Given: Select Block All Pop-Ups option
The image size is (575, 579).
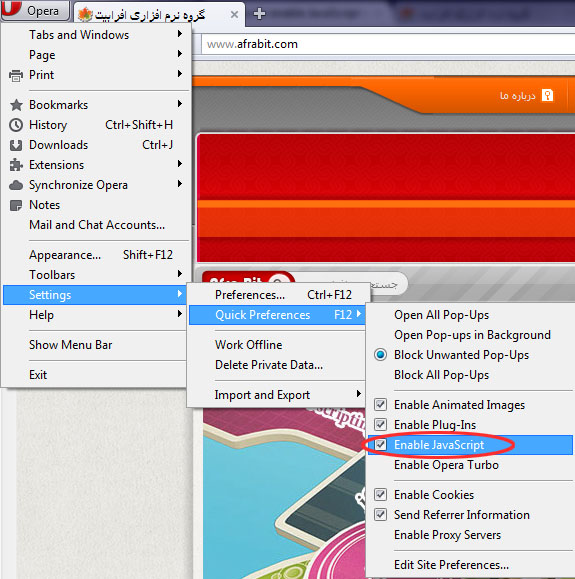Looking at the screenshot, I should 470,375.
